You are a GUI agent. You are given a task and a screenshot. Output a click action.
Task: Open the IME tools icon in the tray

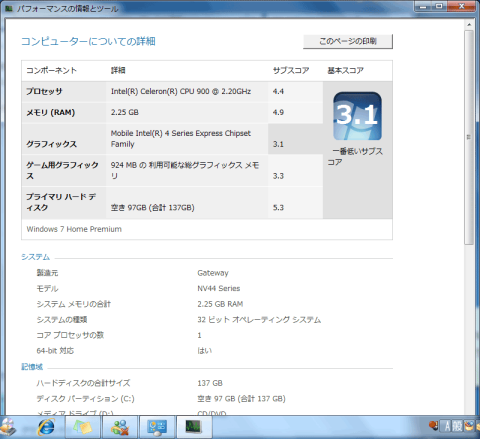tap(469, 426)
